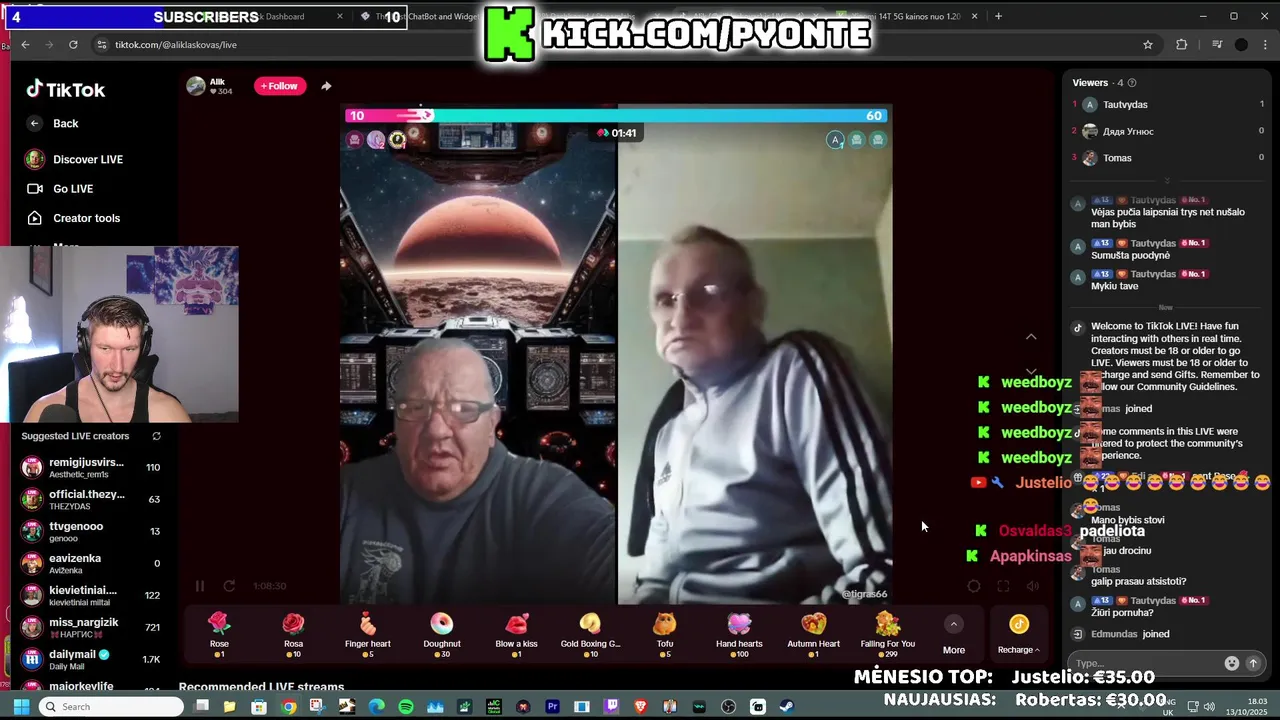Open the emoji picker in chat

(x=1232, y=663)
